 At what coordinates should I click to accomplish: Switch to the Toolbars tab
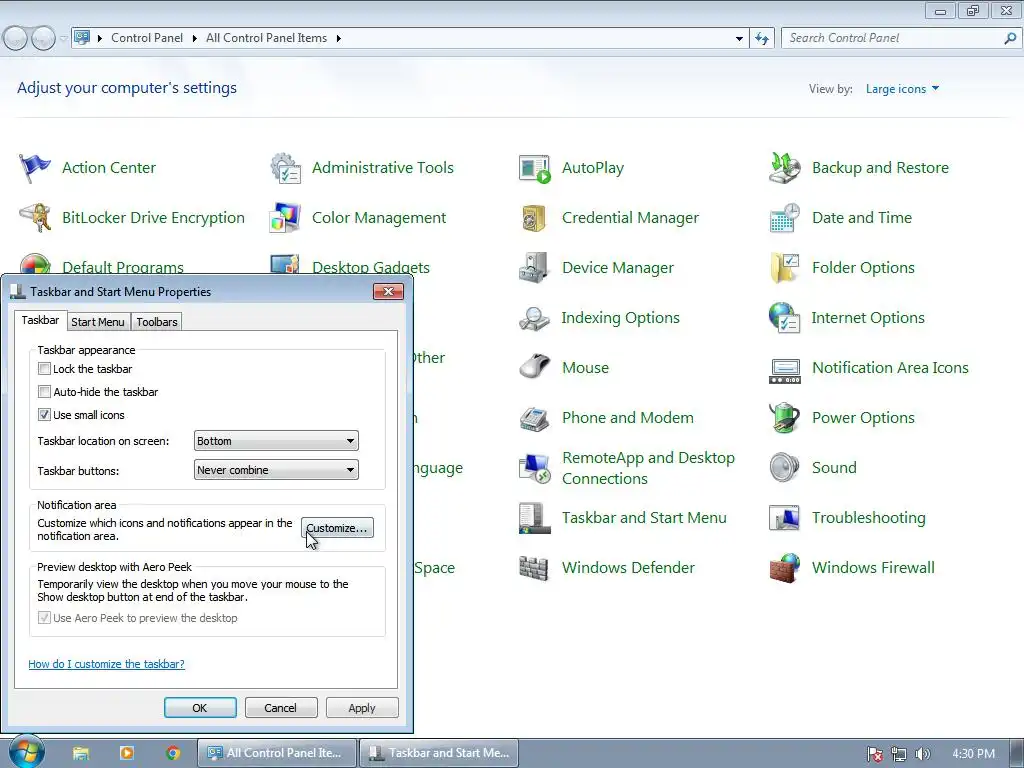point(157,322)
